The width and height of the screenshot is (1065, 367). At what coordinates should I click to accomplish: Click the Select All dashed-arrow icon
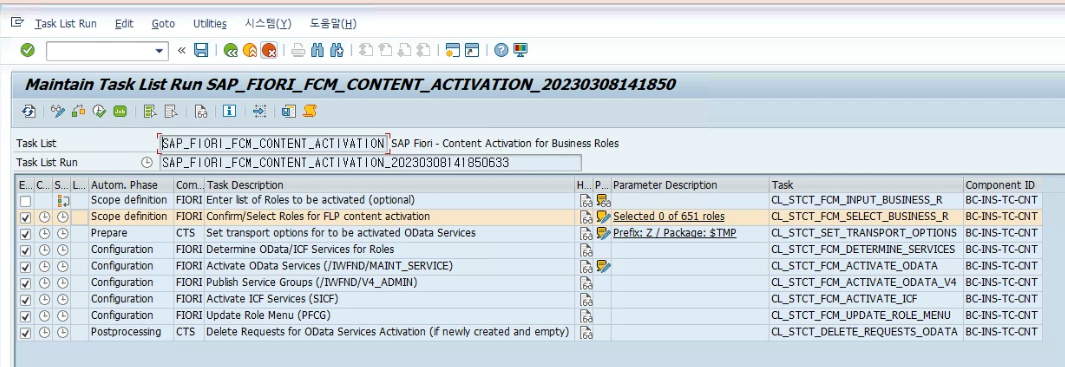tap(259, 111)
